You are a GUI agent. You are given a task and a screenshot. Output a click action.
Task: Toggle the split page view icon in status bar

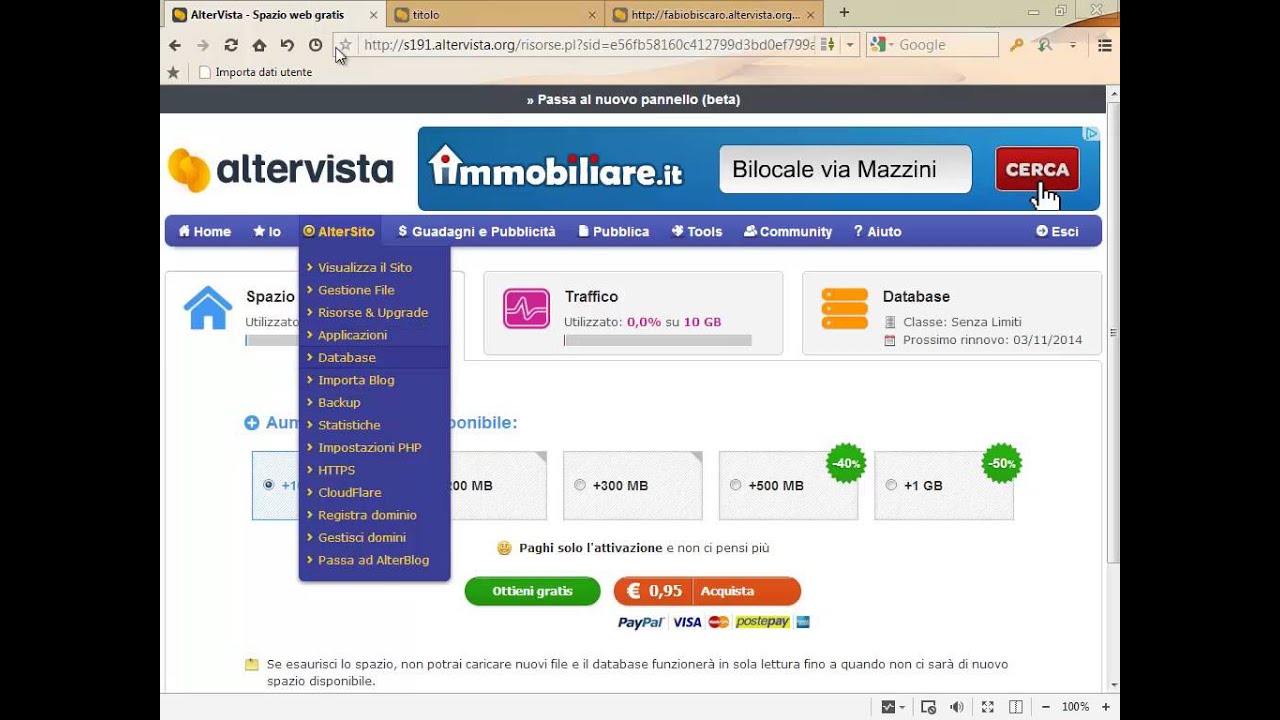1015,707
